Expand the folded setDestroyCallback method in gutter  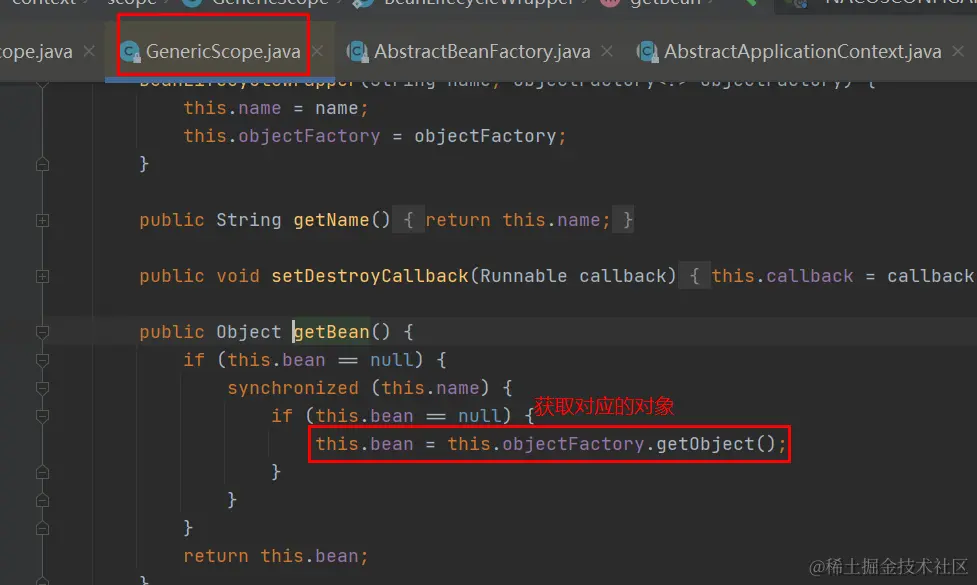pos(42,276)
